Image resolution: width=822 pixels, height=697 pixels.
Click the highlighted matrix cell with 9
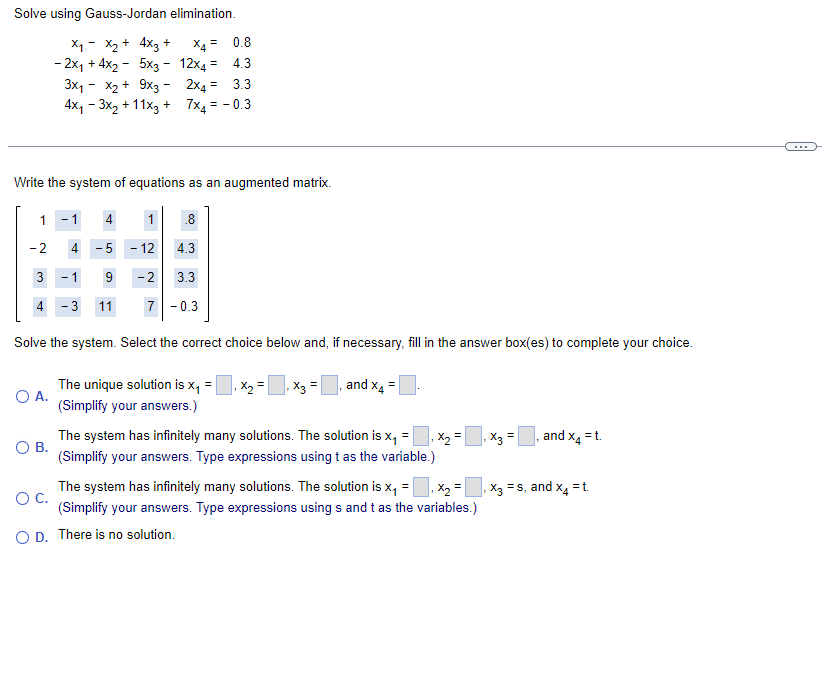[x=108, y=277]
